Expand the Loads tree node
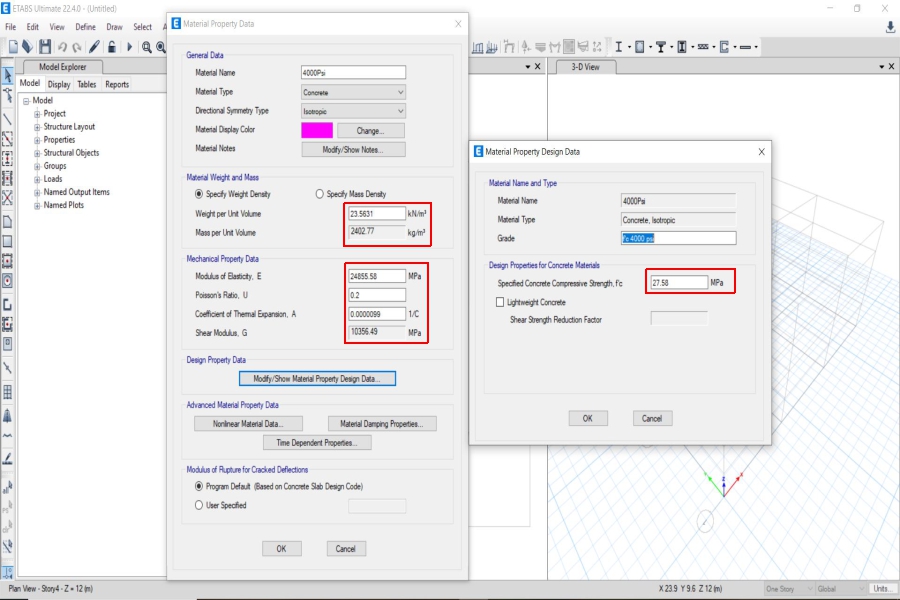This screenshot has width=900, height=600. tap(37, 179)
